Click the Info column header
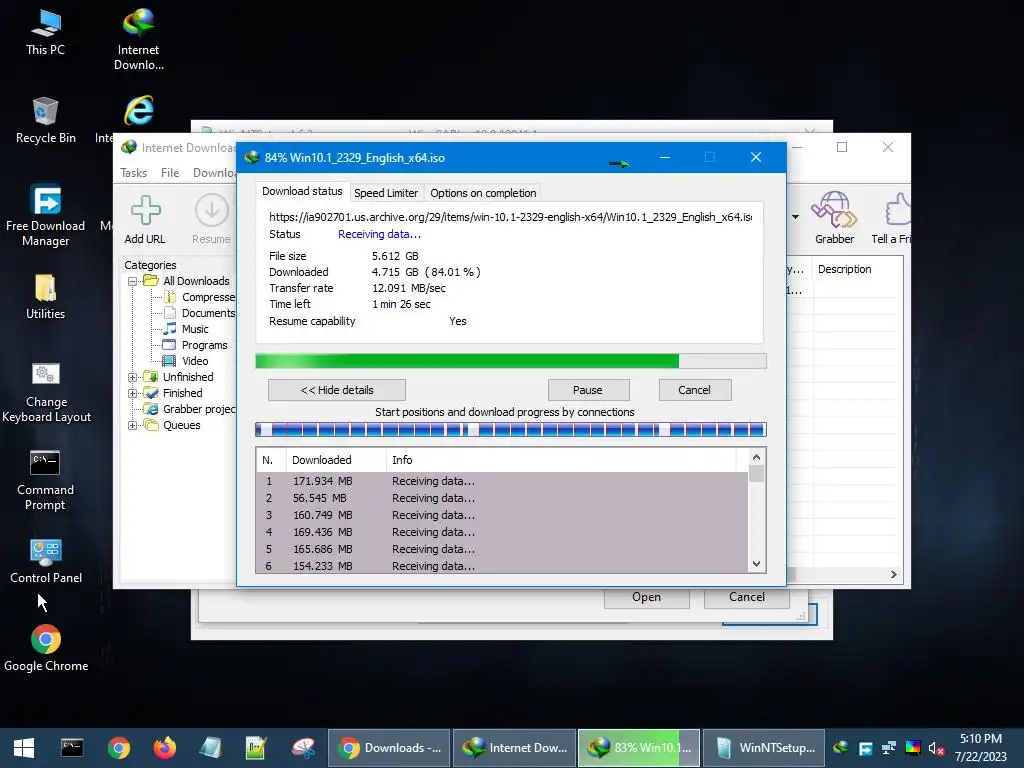 (562, 460)
